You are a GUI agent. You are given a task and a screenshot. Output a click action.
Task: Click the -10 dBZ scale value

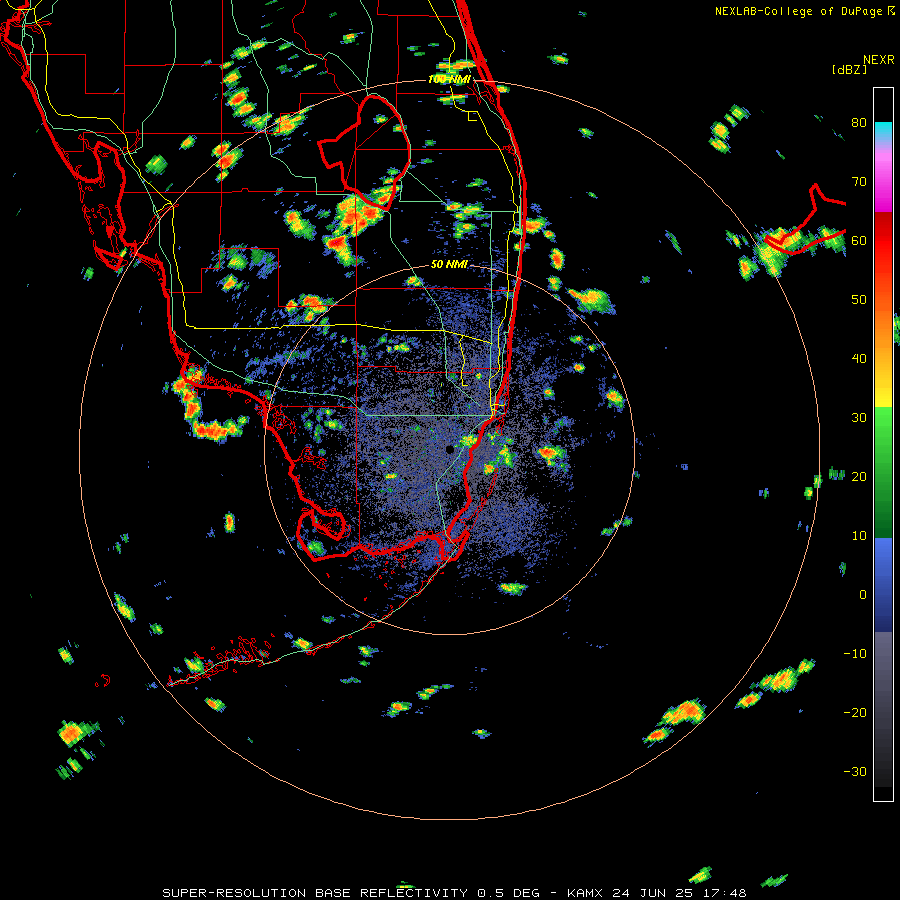[x=855, y=654]
